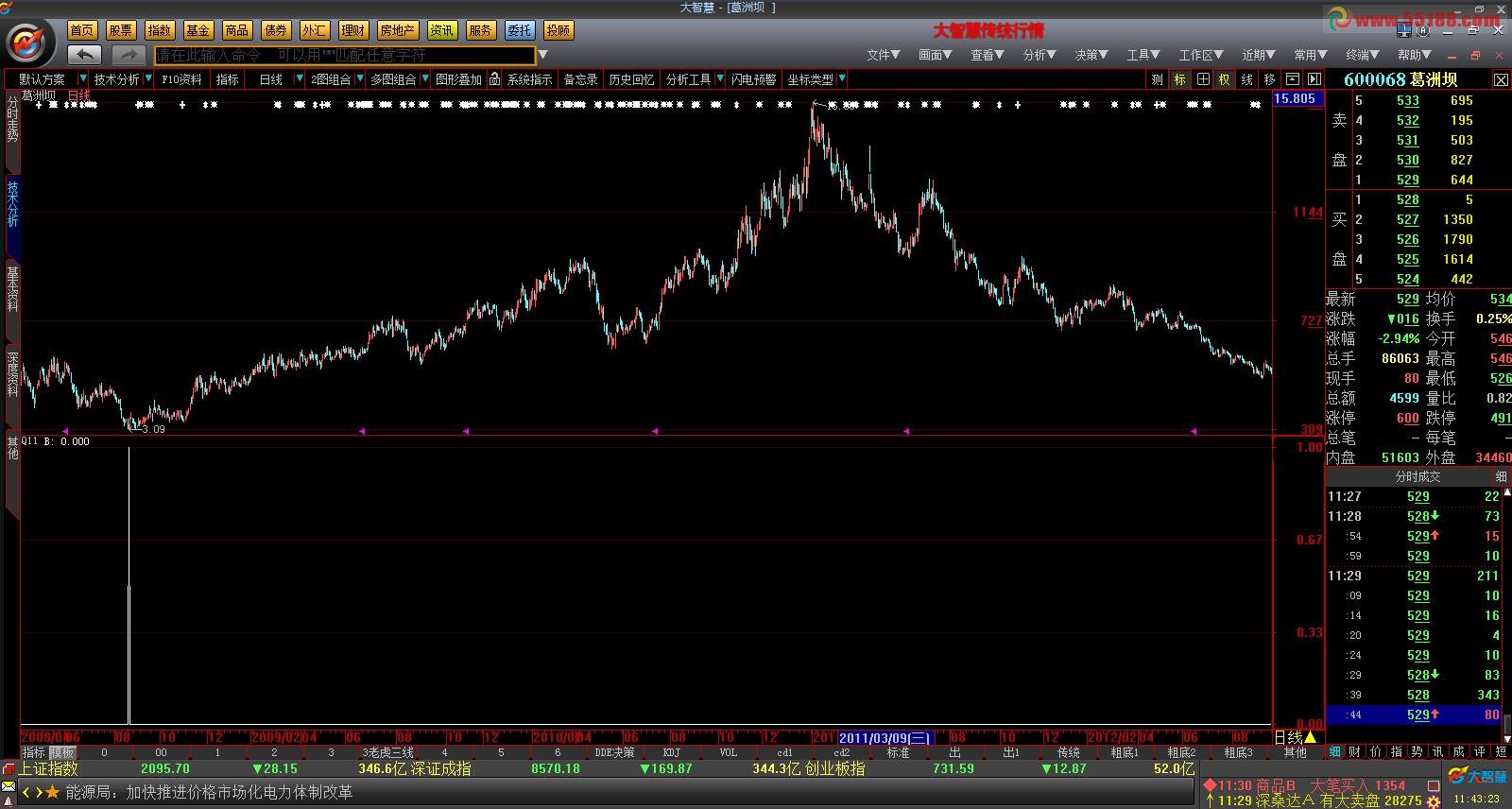
Task: Click the 线 line drawing icon
Action: pos(1246,79)
